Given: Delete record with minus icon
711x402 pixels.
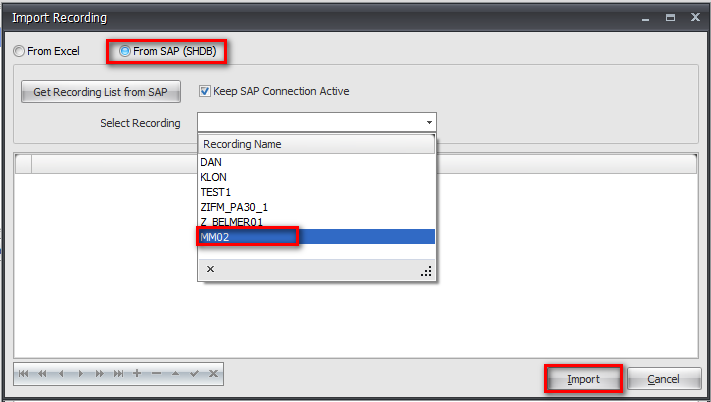Looking at the screenshot, I should coord(156,374).
